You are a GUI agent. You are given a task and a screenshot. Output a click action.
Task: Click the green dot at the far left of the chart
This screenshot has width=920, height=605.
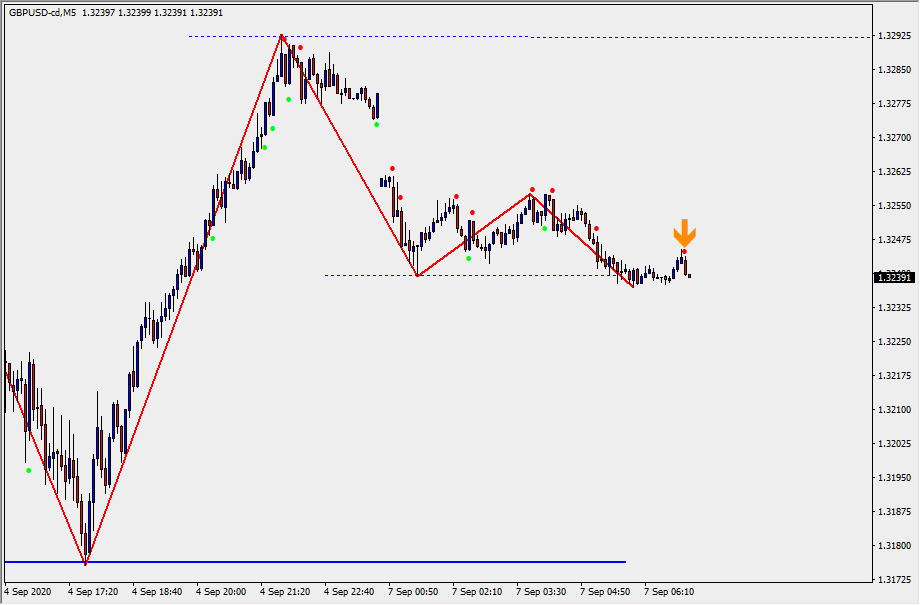pos(28,470)
